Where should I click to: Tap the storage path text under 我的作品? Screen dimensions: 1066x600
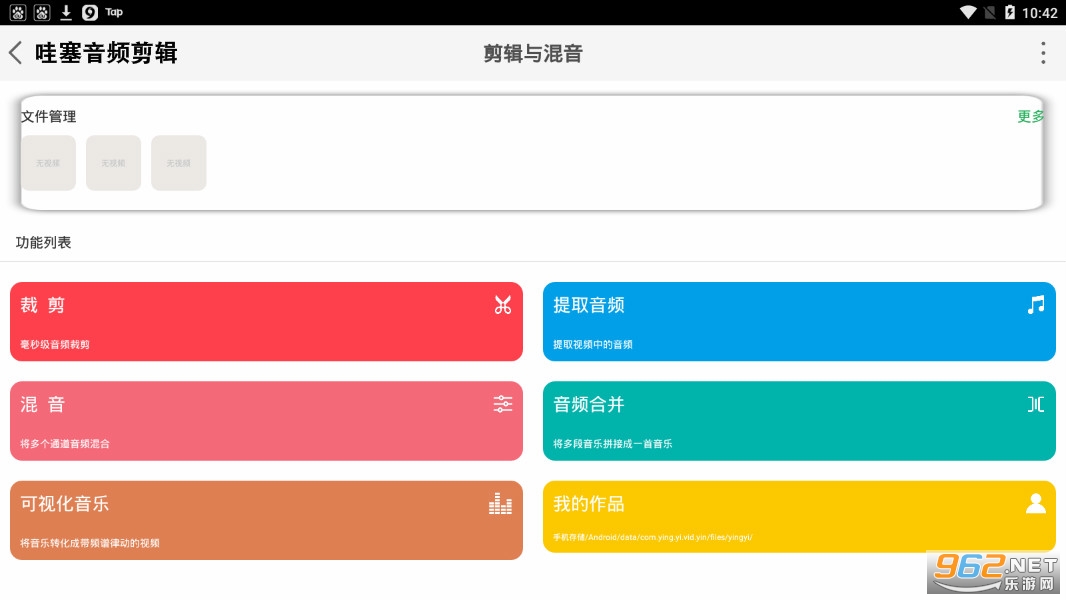point(653,537)
